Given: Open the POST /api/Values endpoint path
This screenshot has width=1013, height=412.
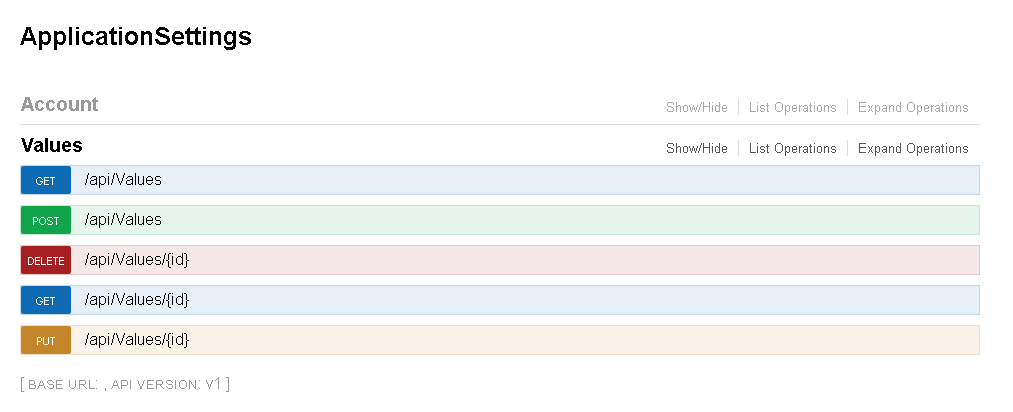Looking at the screenshot, I should (x=123, y=219).
